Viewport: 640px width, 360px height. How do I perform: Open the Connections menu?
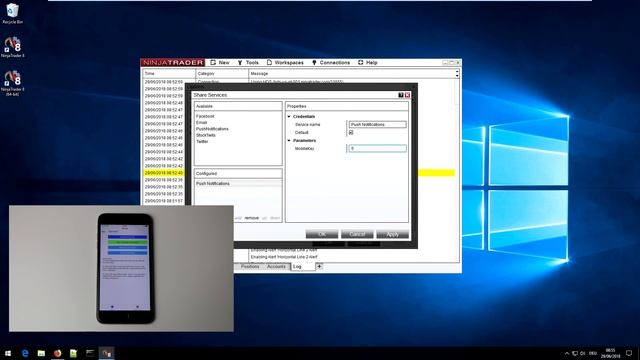[331, 62]
